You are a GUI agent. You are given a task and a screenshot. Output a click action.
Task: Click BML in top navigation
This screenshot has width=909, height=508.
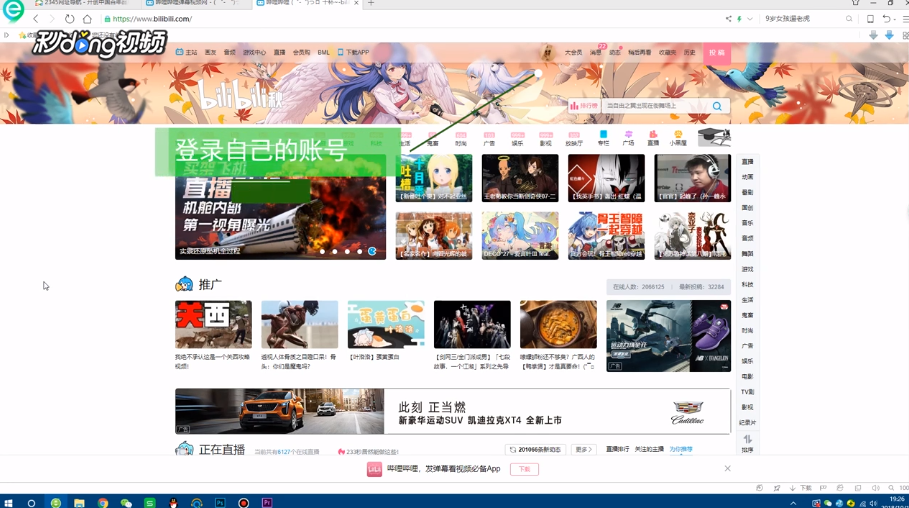323,52
